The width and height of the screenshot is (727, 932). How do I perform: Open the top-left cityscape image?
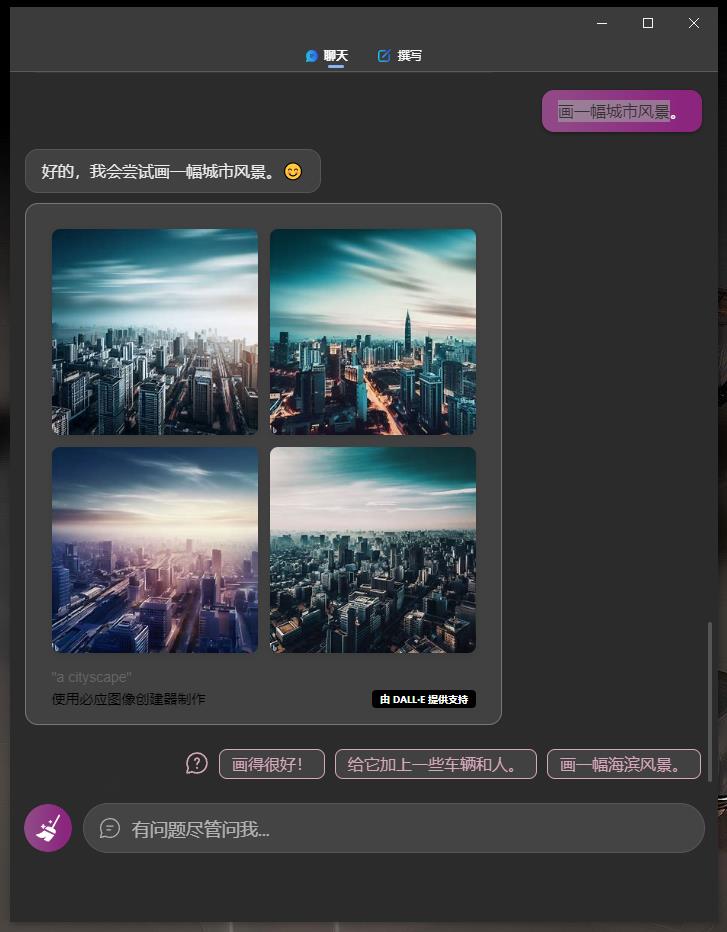point(155,332)
